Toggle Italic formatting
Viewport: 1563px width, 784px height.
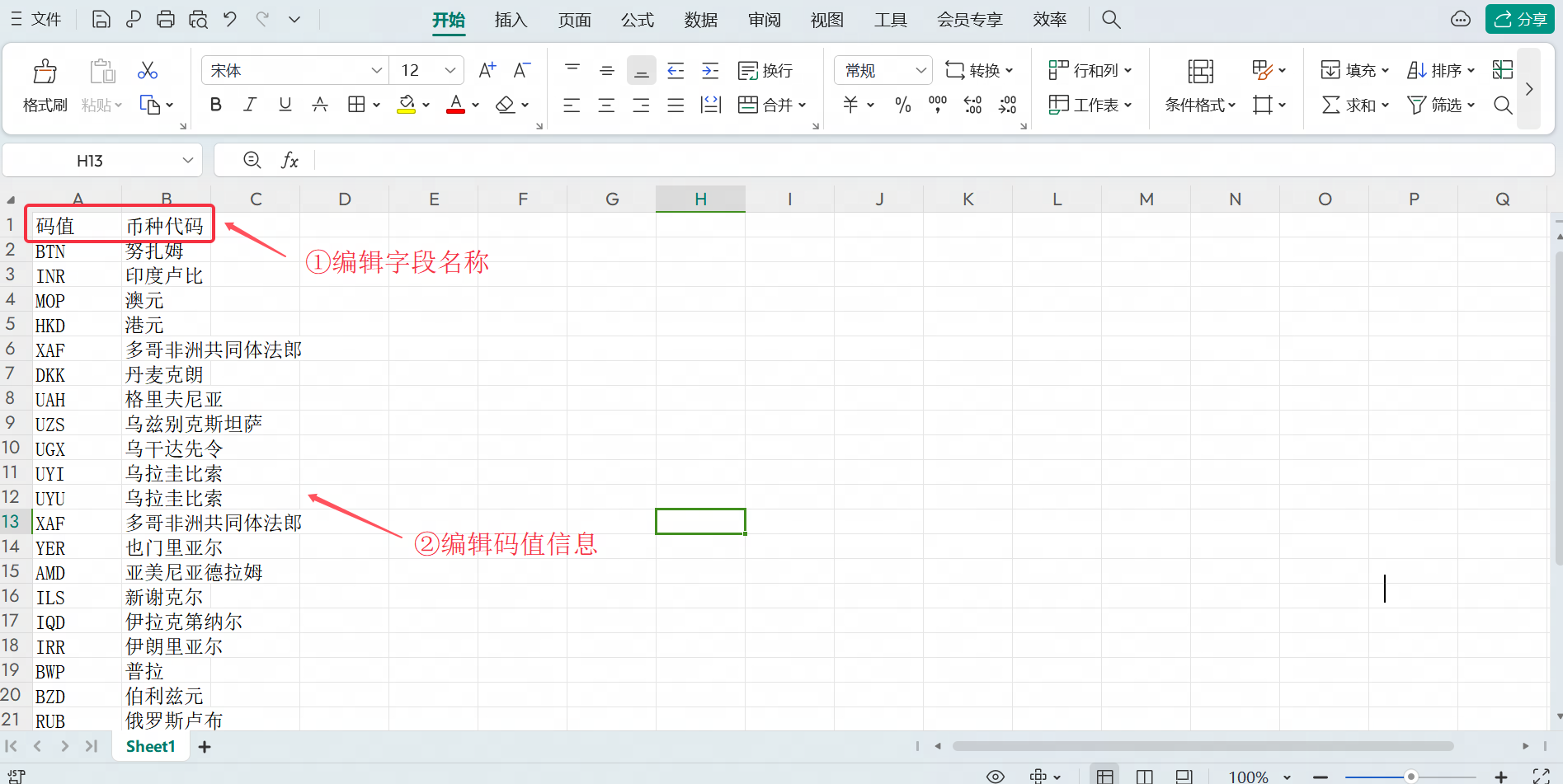click(250, 106)
